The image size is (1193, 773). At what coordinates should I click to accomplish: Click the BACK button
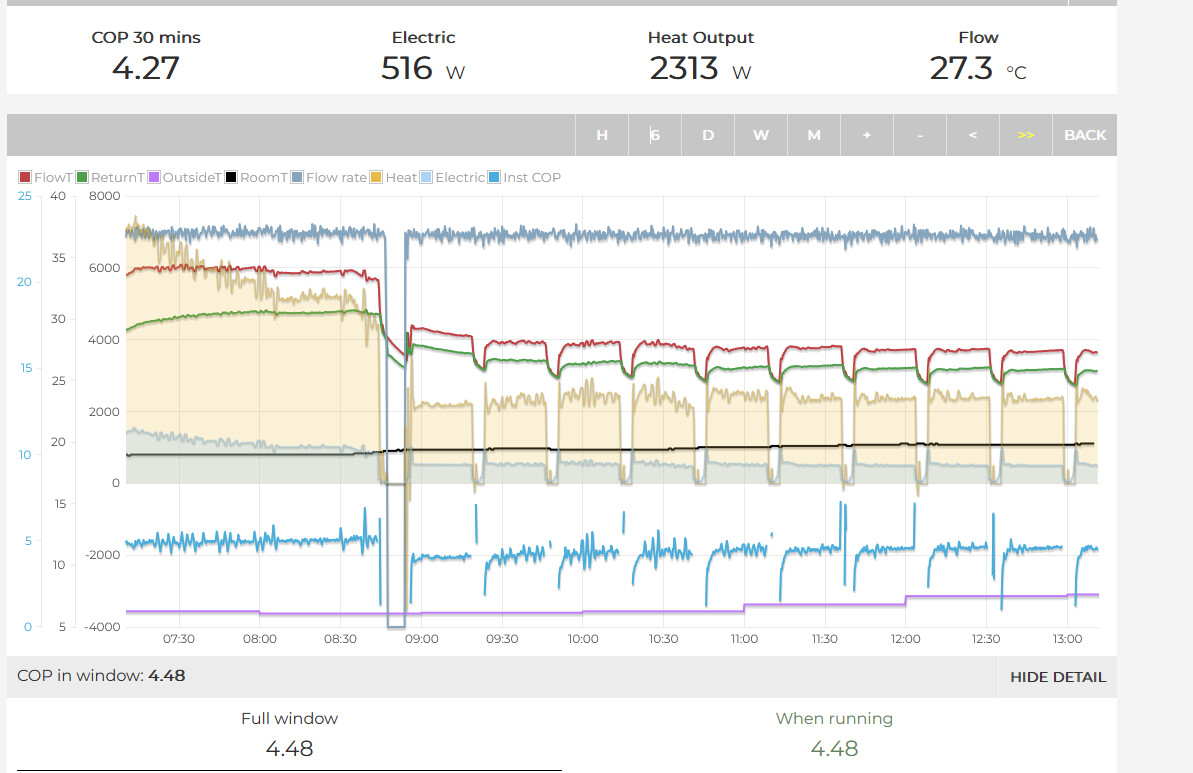1085,135
